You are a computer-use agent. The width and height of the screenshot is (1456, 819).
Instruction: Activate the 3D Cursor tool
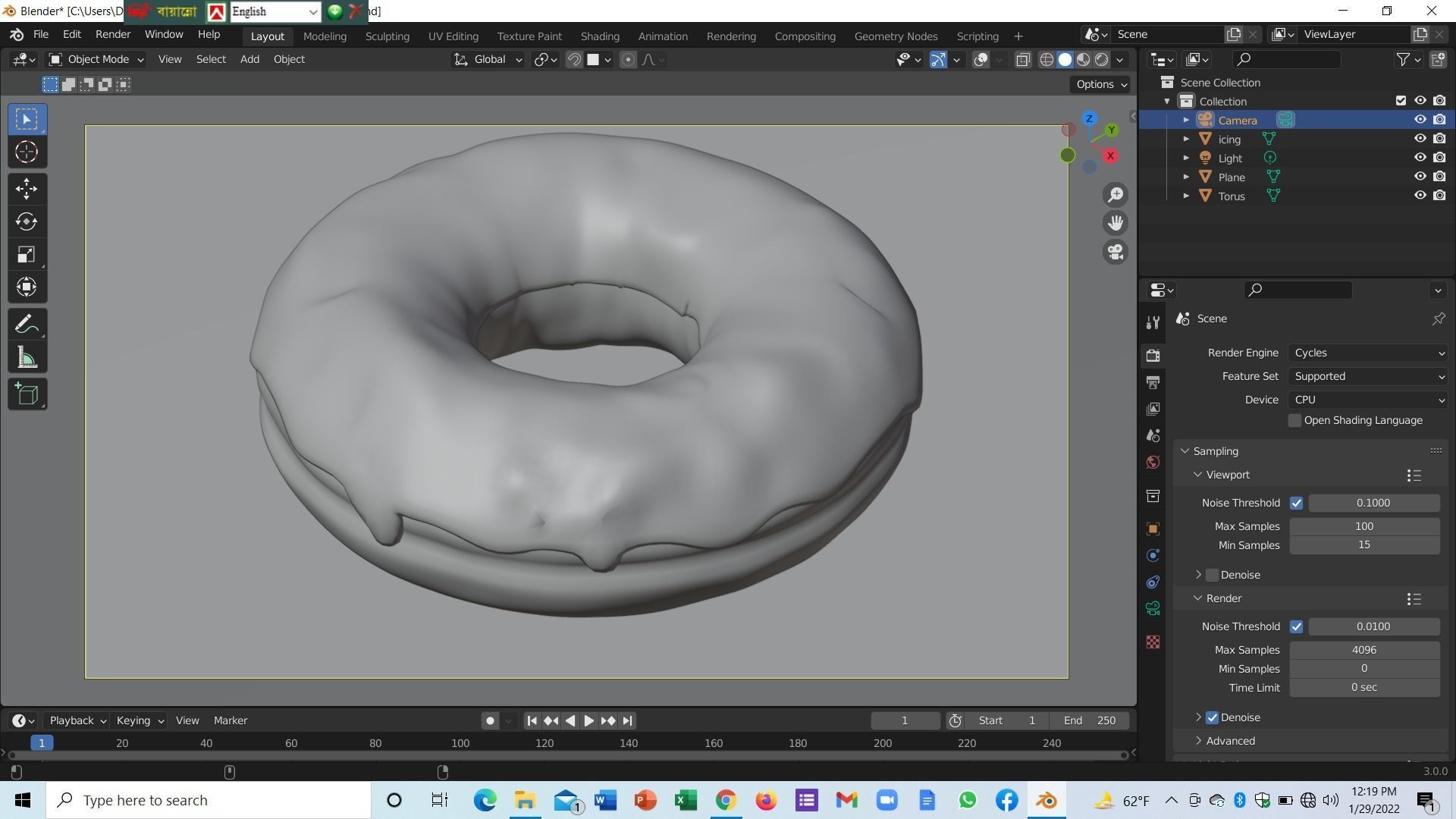point(27,152)
